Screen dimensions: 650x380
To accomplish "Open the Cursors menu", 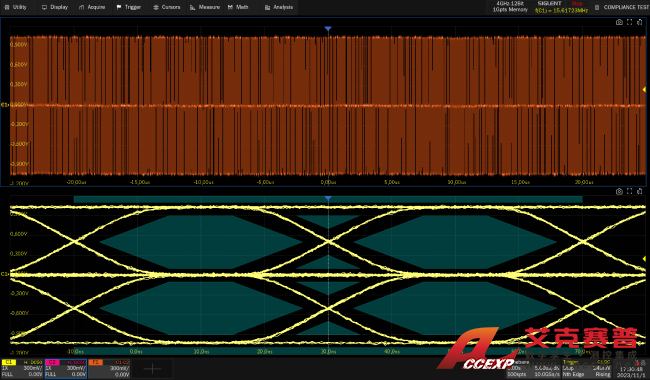I will click(167, 7).
